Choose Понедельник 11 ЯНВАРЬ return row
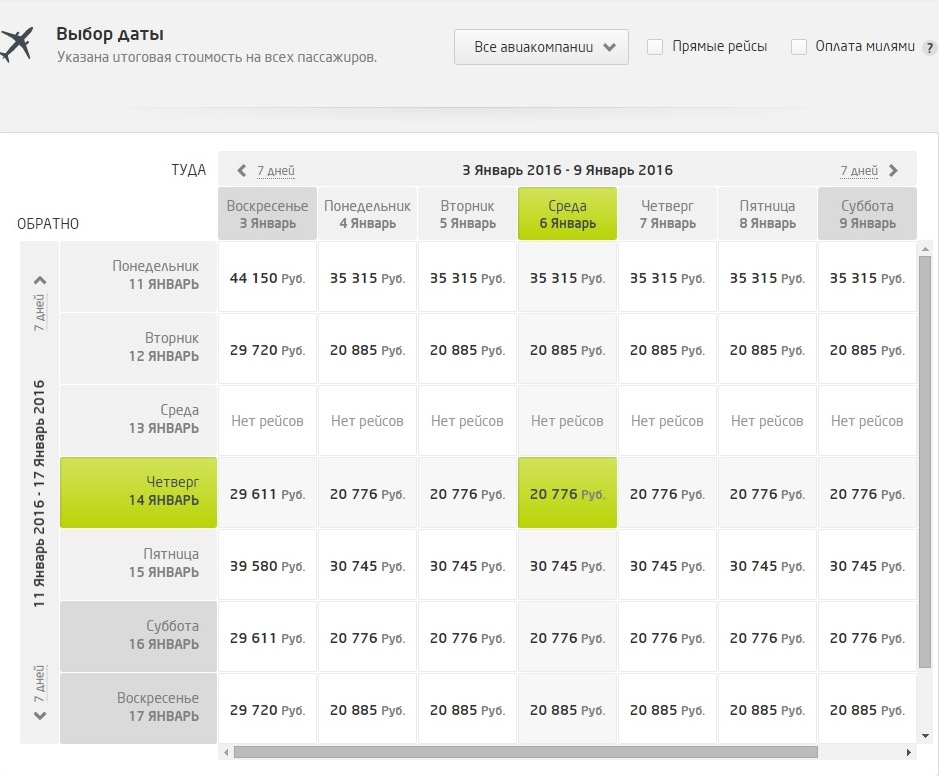This screenshot has width=939, height=776. coord(139,276)
